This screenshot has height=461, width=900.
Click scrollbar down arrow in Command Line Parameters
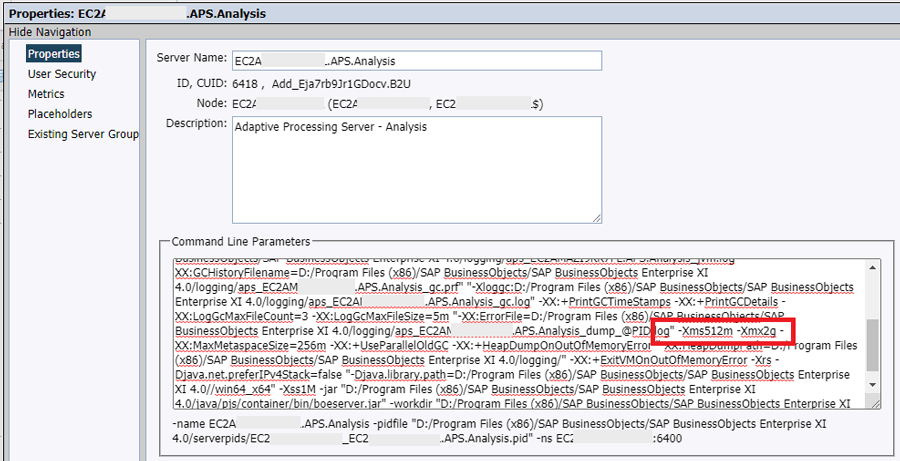pyautogui.click(x=873, y=385)
